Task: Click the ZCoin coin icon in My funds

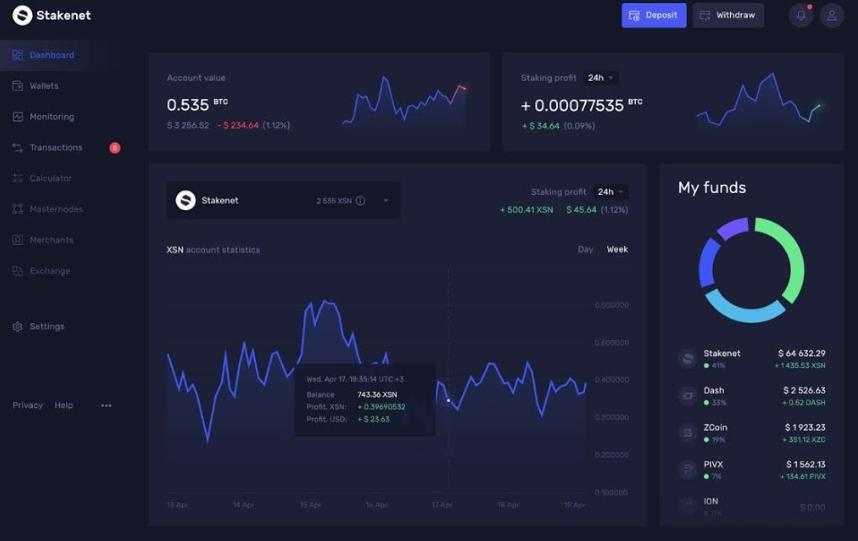Action: pyautogui.click(x=687, y=433)
